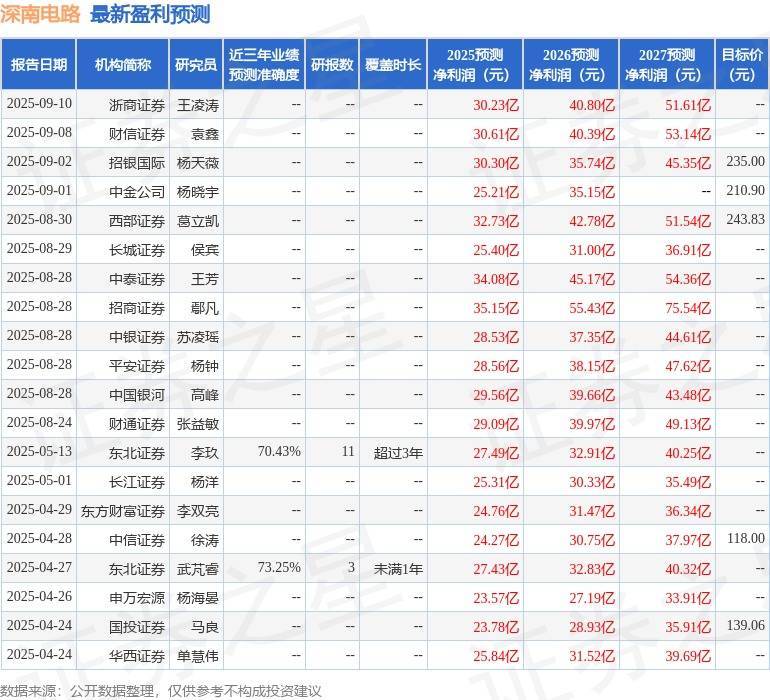Select analyst name 高峰

[205, 395]
